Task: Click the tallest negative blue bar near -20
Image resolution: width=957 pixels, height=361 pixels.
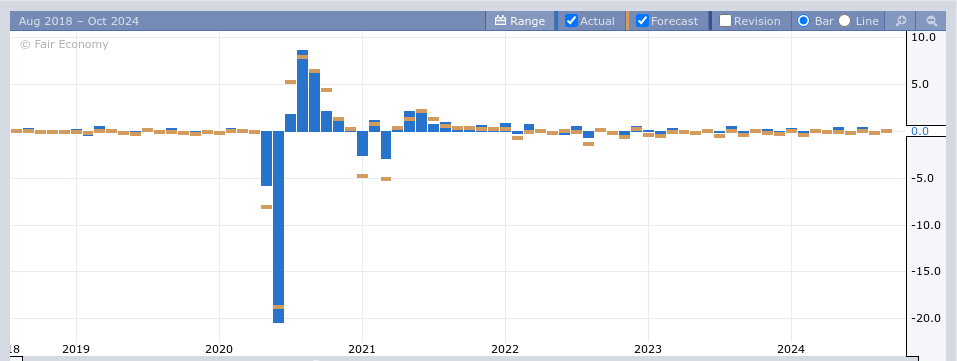Action: click(x=278, y=227)
